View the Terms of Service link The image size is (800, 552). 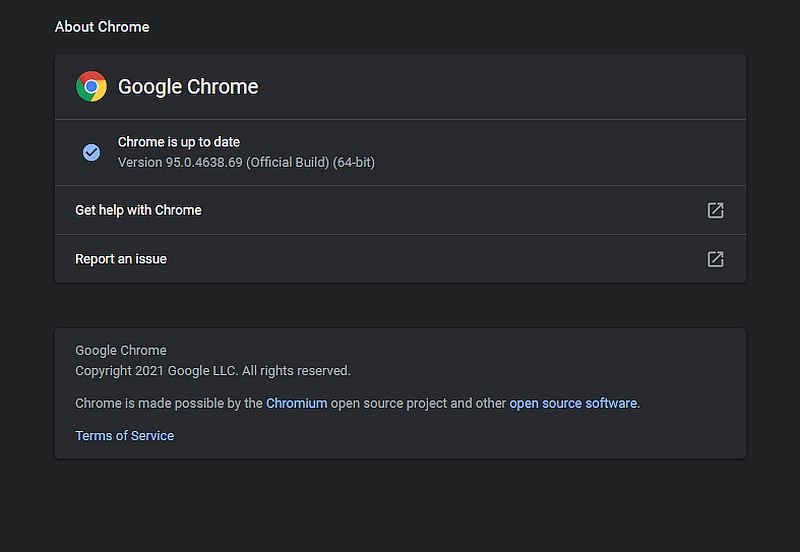(x=125, y=436)
